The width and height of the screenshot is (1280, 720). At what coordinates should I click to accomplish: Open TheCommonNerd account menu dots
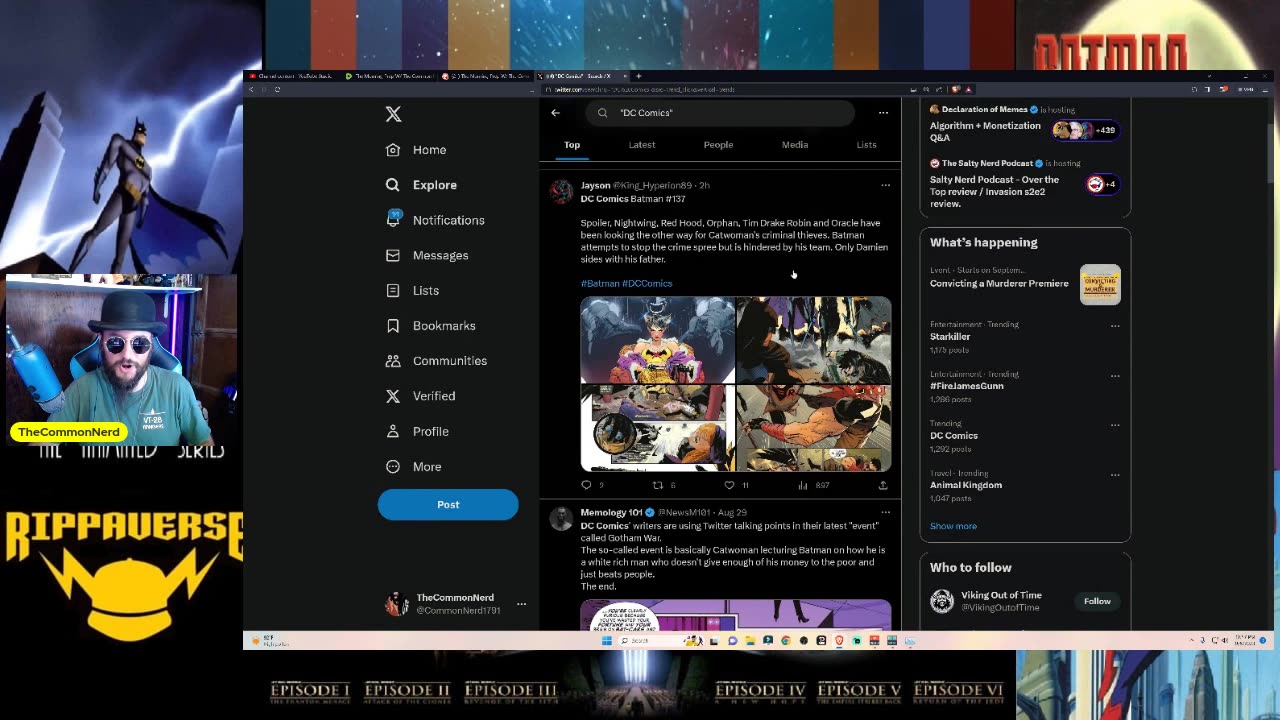tap(521, 604)
